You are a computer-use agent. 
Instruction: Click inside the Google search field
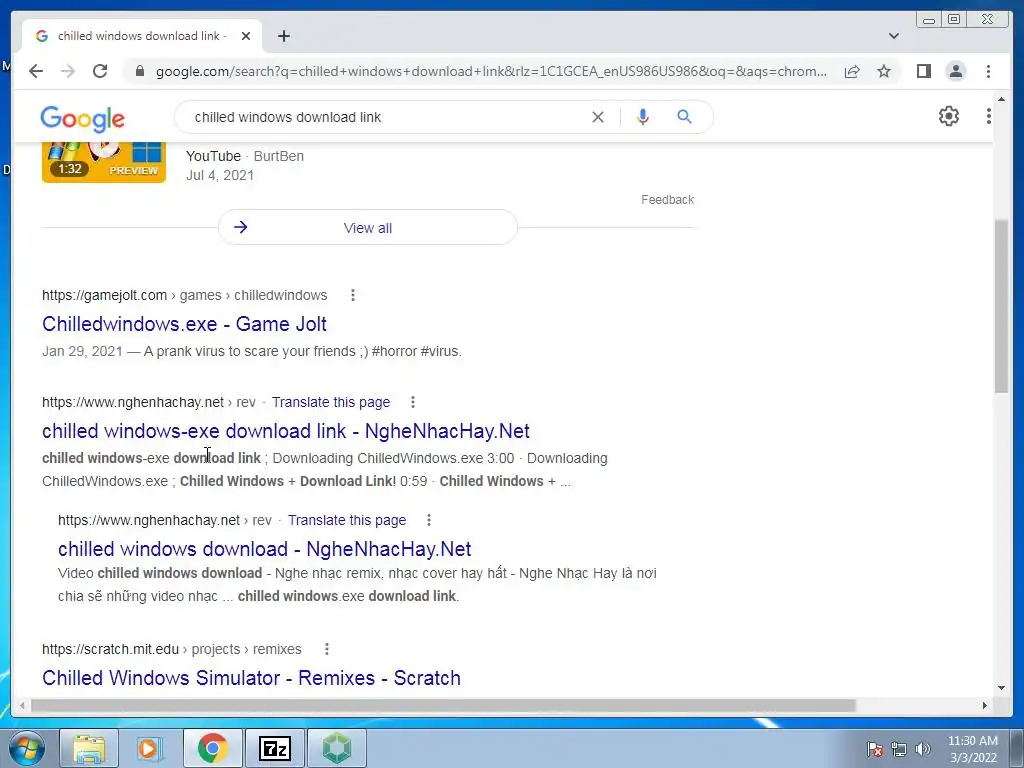[385, 117]
